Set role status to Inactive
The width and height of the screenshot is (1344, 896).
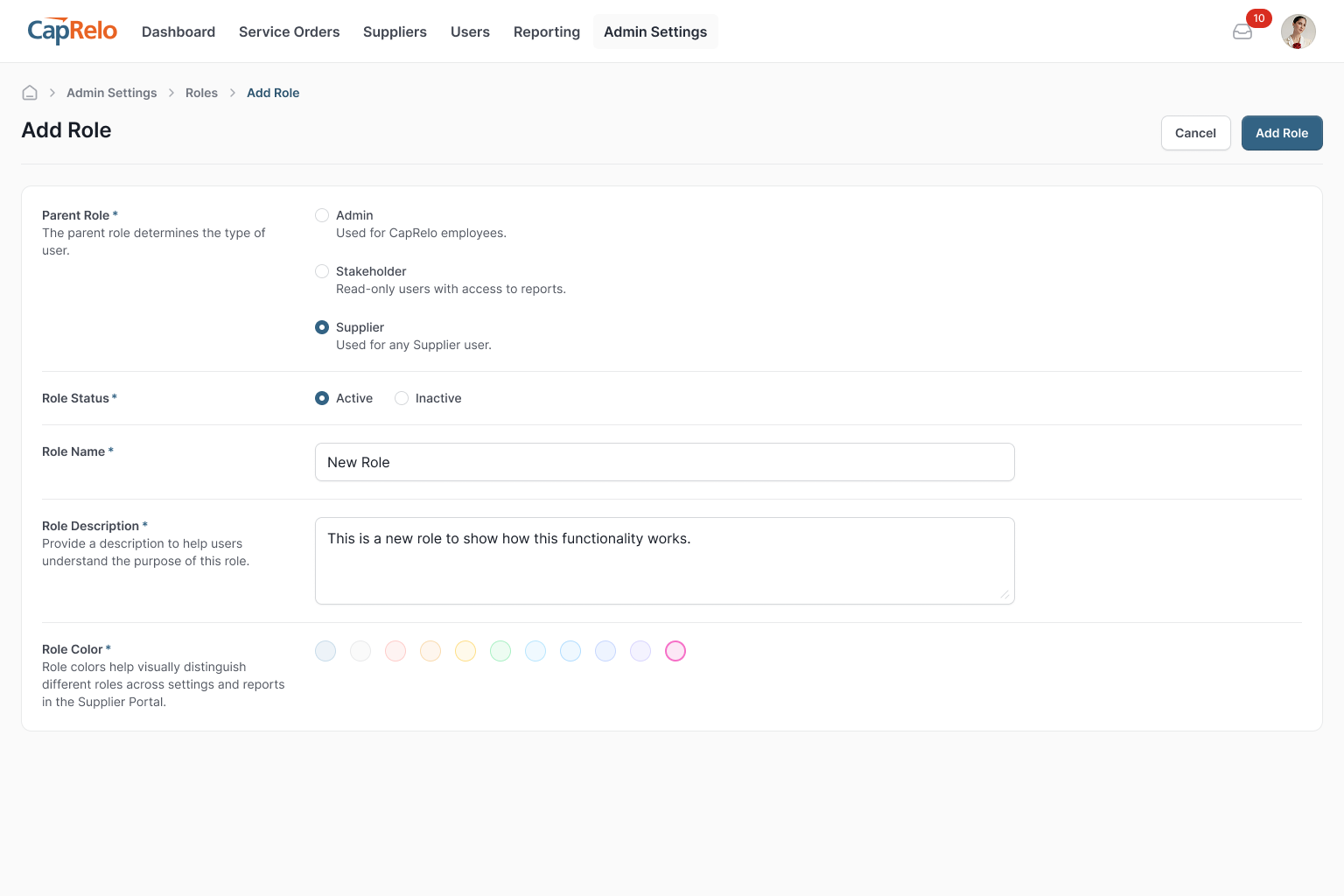pos(402,398)
